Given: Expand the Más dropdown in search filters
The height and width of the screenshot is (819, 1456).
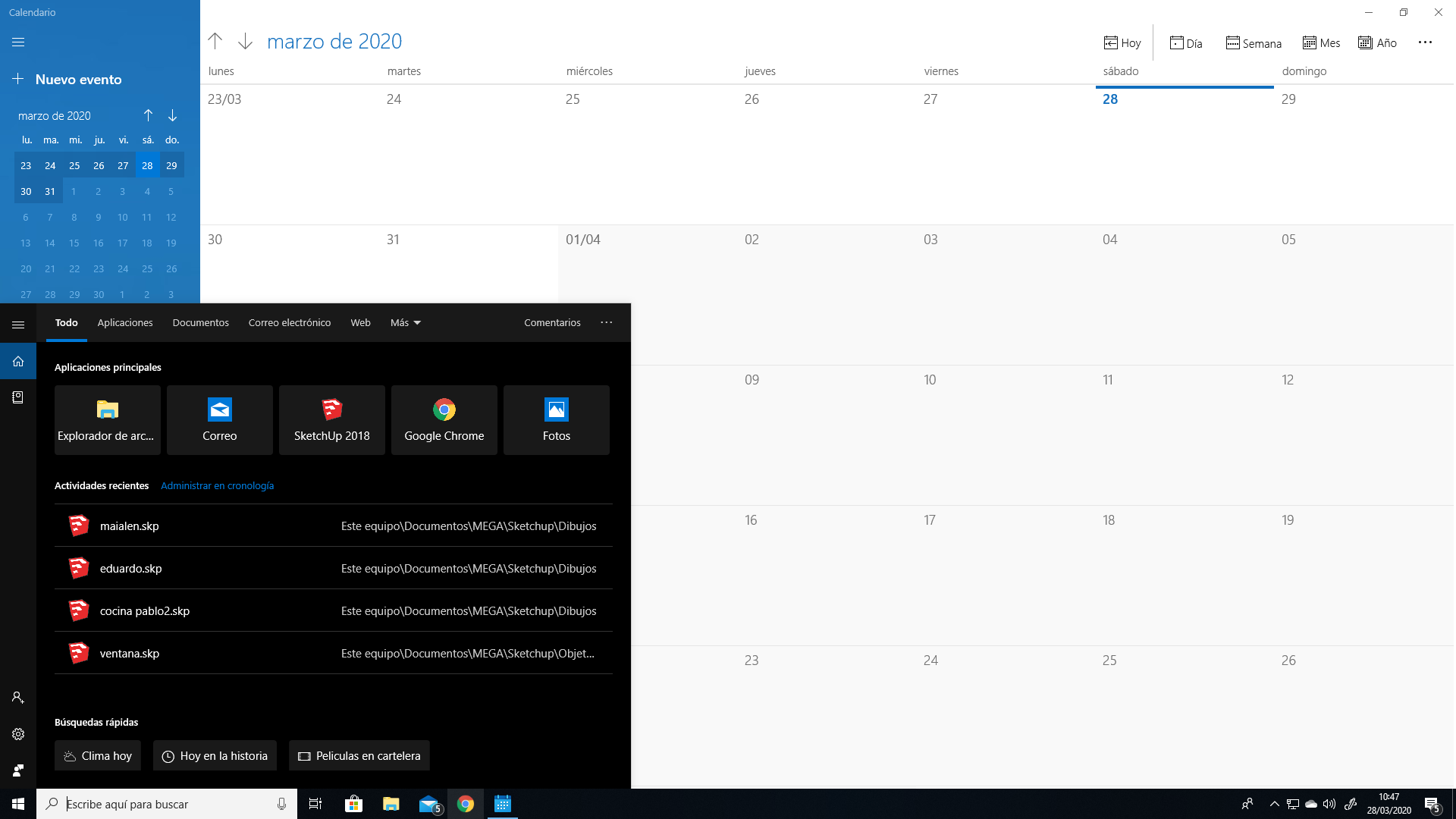Looking at the screenshot, I should (406, 322).
